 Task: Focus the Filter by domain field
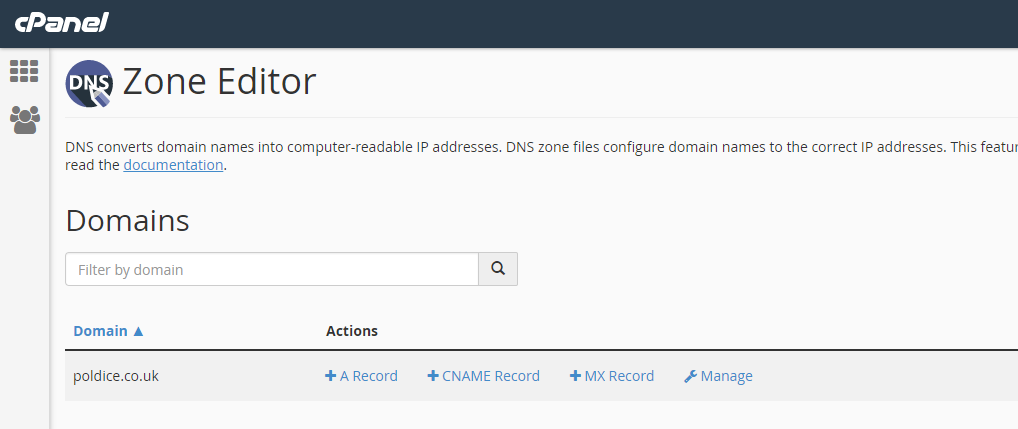pos(272,269)
